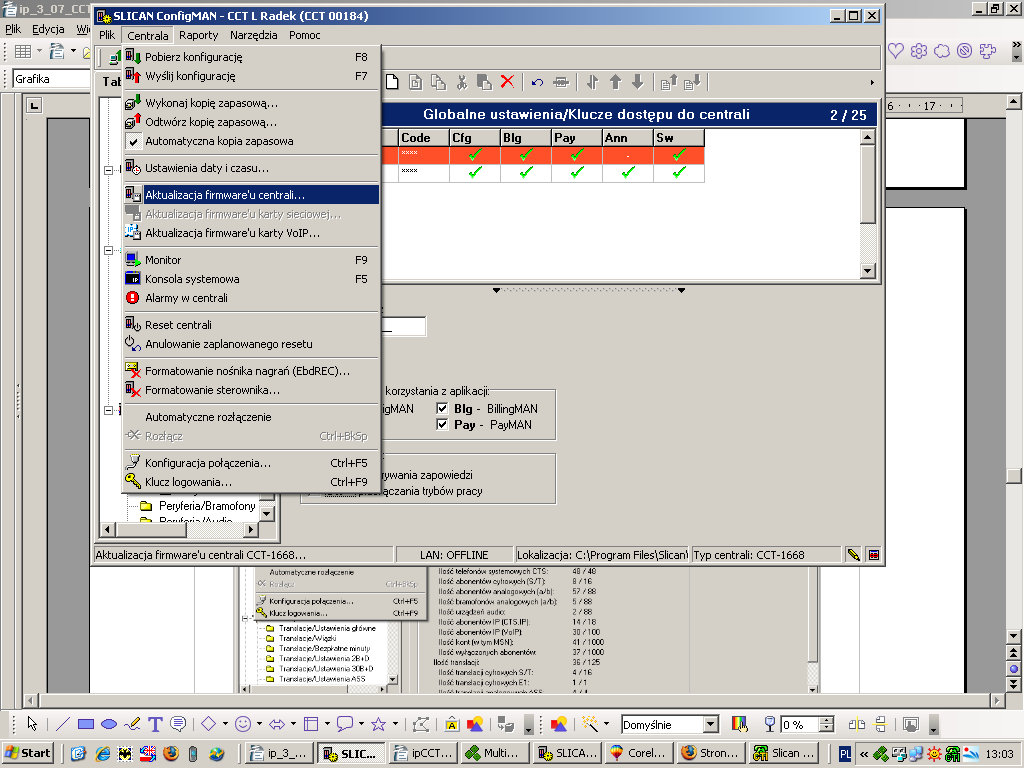Select Odtwórz kopię zapasową entry
1024x768 pixels.
pyautogui.click(x=251, y=121)
